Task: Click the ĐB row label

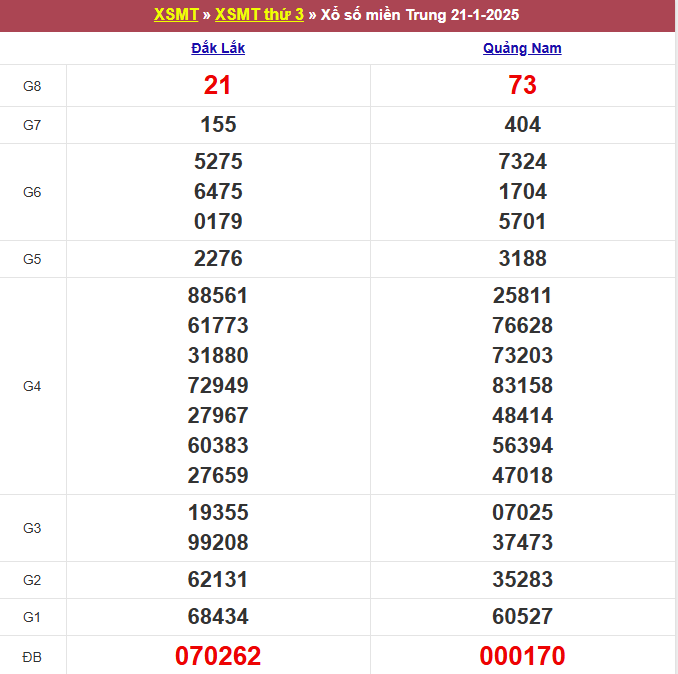Action: (32, 658)
